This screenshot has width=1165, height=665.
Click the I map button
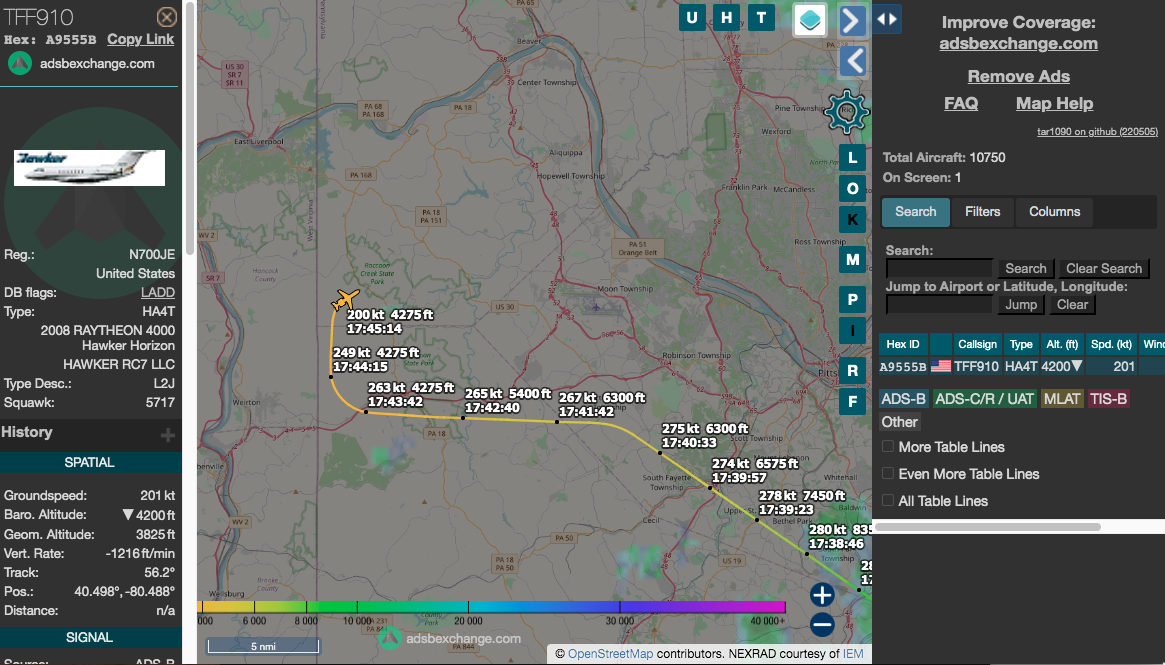click(x=852, y=331)
